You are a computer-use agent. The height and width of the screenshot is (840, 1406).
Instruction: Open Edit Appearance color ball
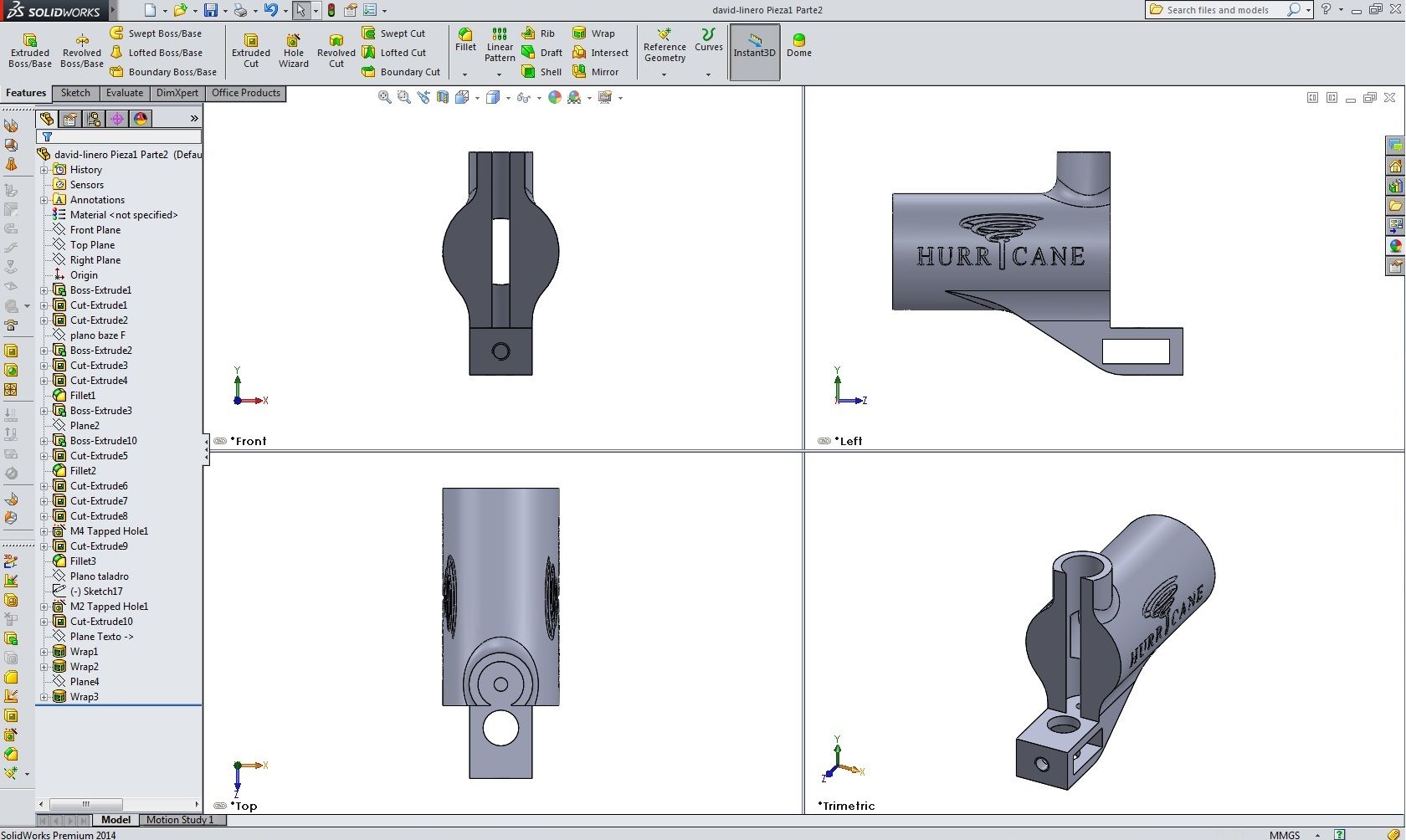(x=555, y=98)
